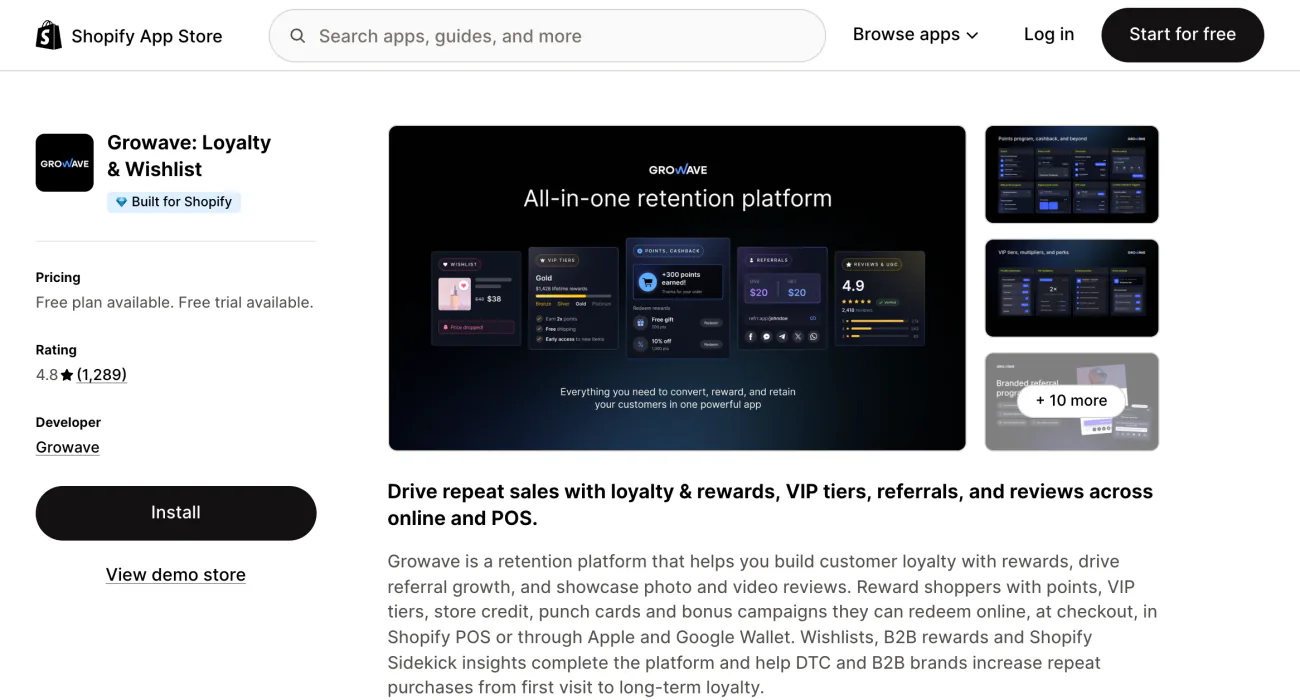This screenshot has height=700, width=1300.
Task: Click the Built for Shopify diamond icon
Action: click(122, 202)
